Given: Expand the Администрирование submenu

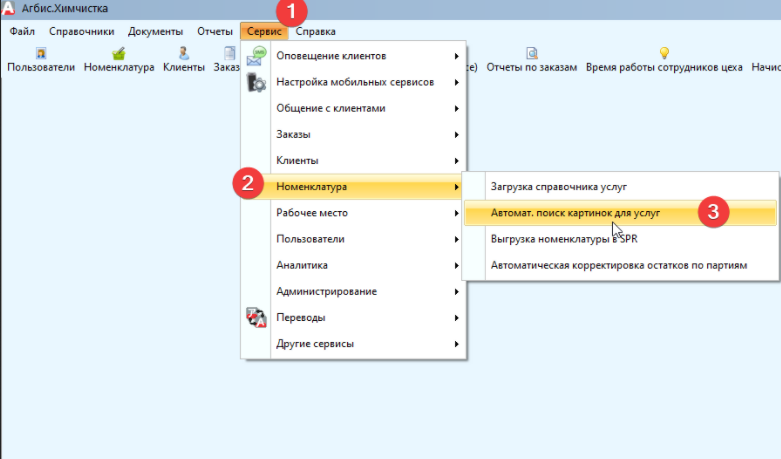Looking at the screenshot, I should 354,291.
